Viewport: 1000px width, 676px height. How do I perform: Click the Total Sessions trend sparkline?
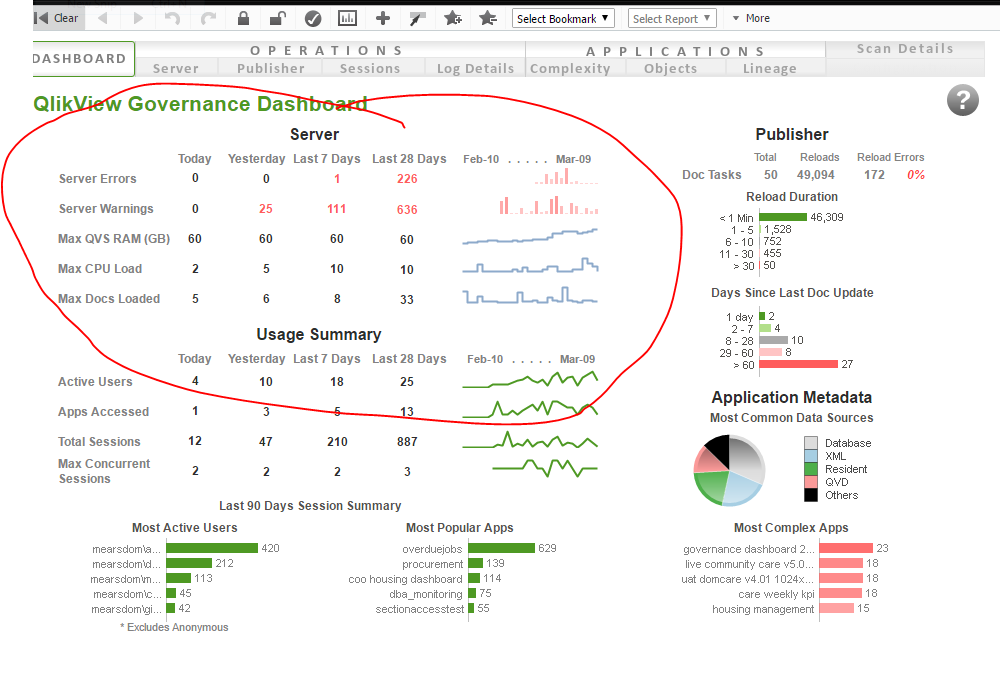click(531, 440)
